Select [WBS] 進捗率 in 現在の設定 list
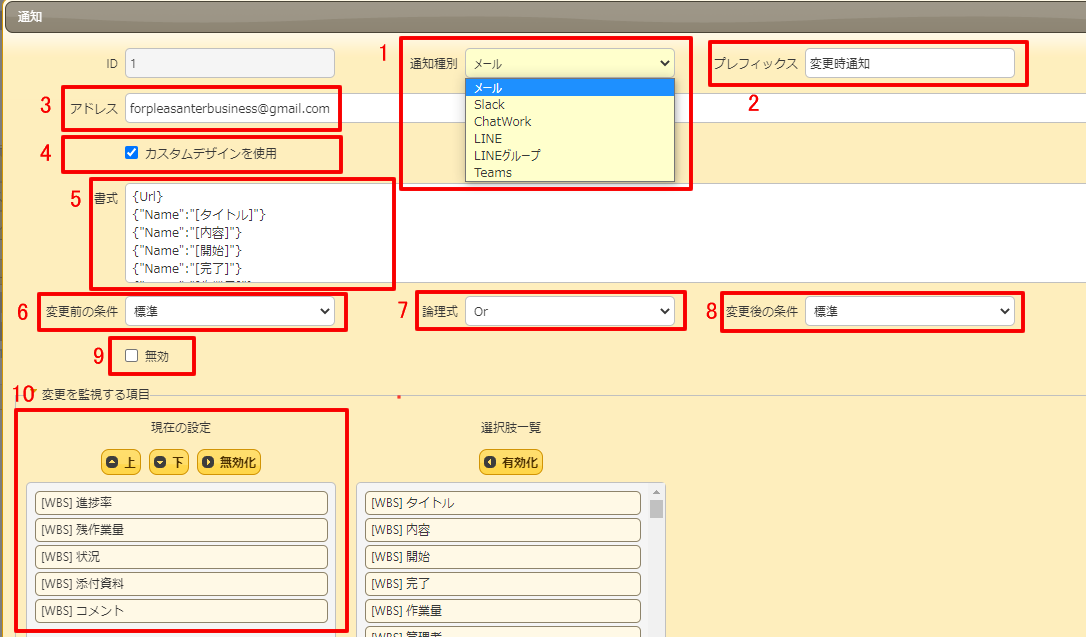1086x637 pixels. click(x=180, y=503)
